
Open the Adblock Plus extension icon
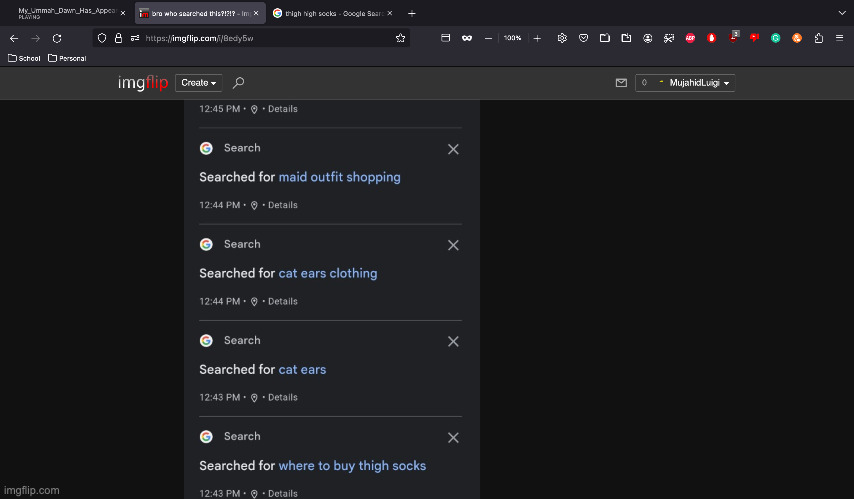(690, 38)
